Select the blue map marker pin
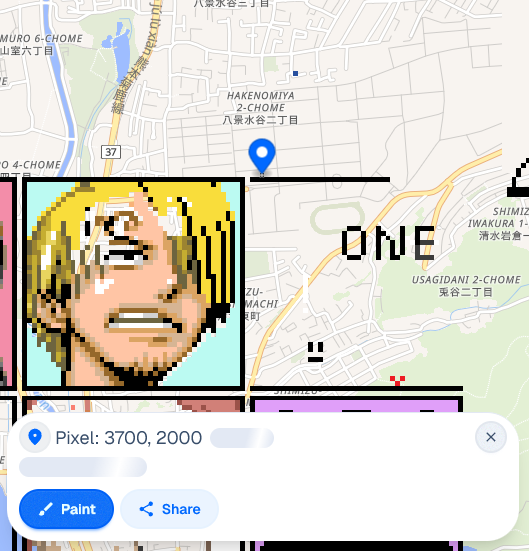 pyautogui.click(x=262, y=155)
